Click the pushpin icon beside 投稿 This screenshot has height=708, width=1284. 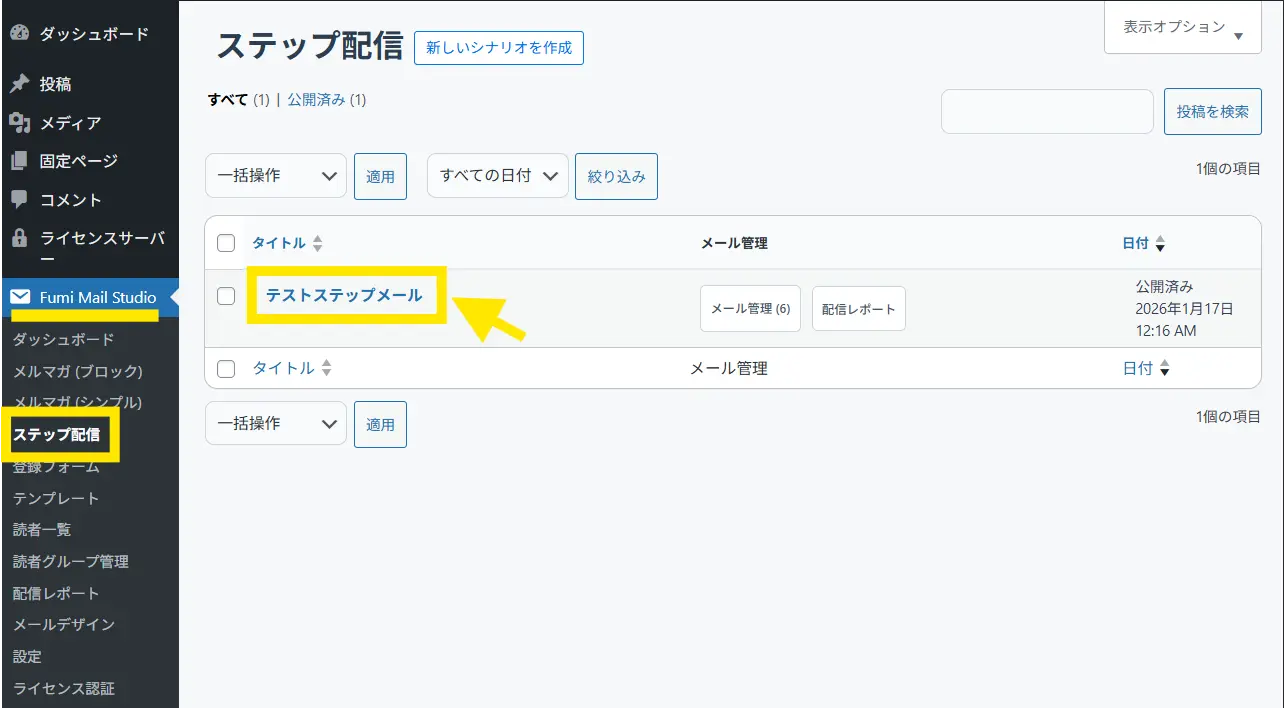19,84
